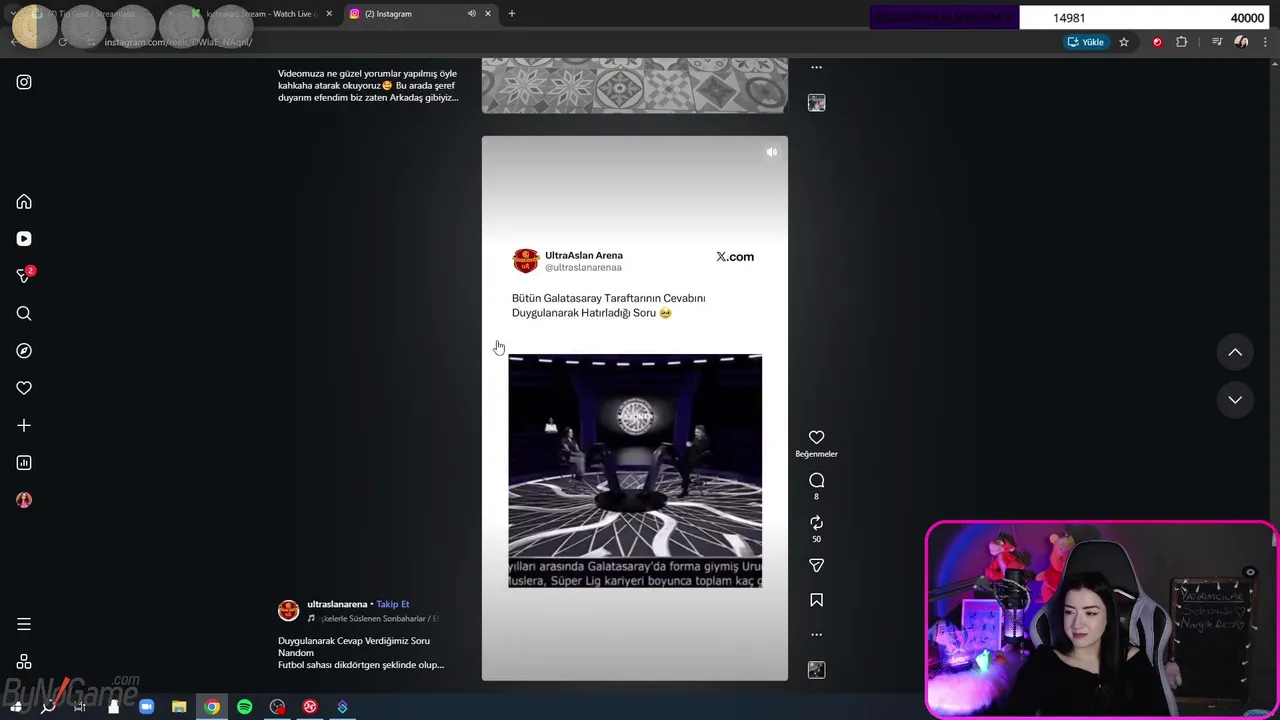This screenshot has width=1280, height=720.
Task: Open the Reels icon in sidebar
Action: (24, 239)
